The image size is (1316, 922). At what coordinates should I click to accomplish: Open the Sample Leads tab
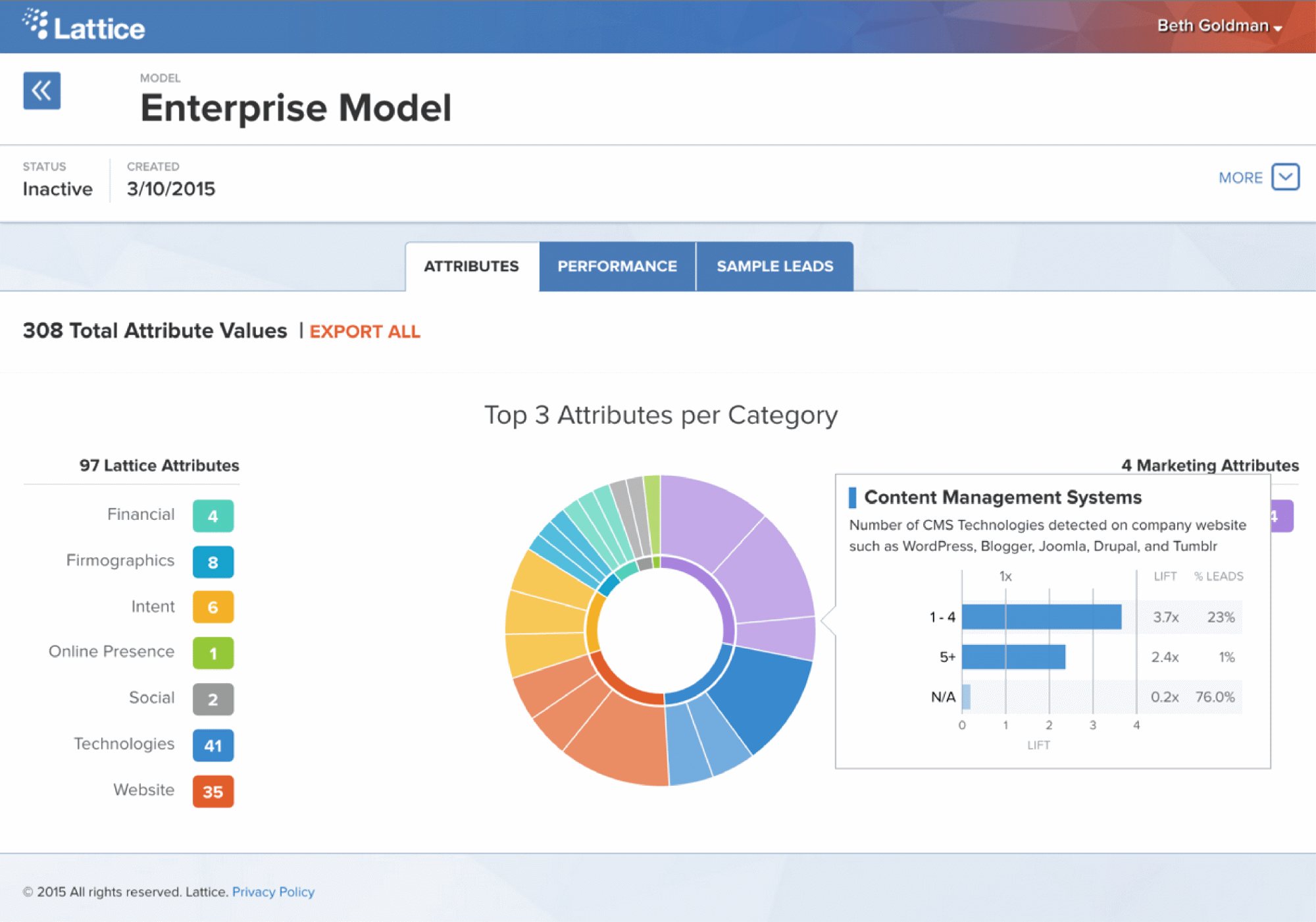(775, 266)
